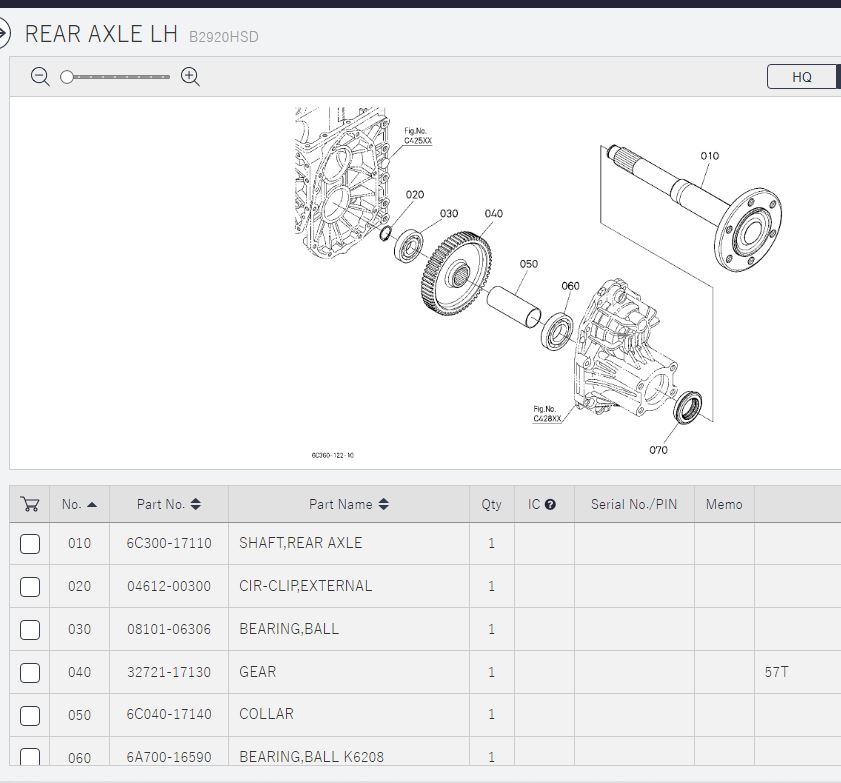Image resolution: width=841 pixels, height=783 pixels.
Task: Select checkbox for CIR-CLIP,EXTERNAL row
Action: [x=30, y=586]
